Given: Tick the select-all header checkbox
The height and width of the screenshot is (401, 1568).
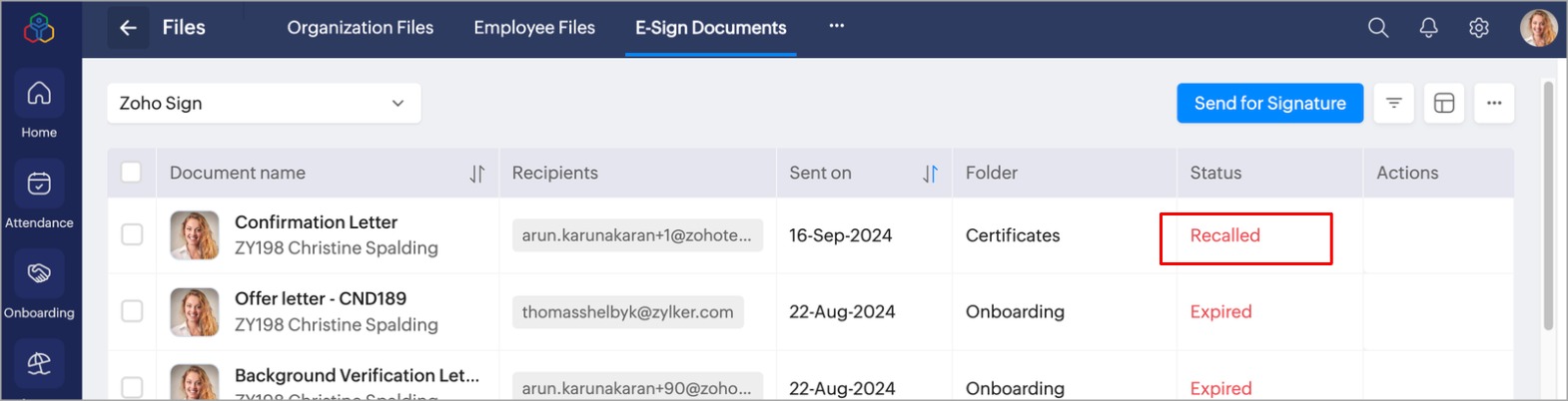Looking at the screenshot, I should (131, 173).
